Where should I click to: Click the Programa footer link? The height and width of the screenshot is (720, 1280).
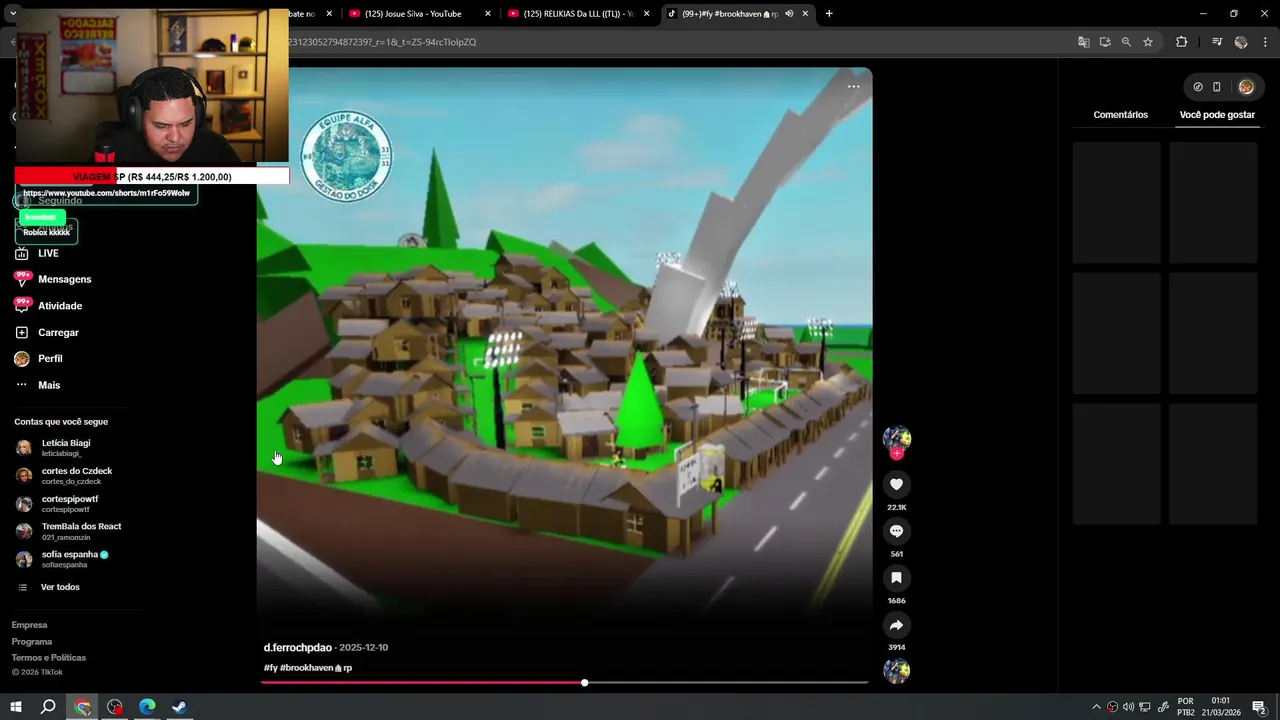32,641
